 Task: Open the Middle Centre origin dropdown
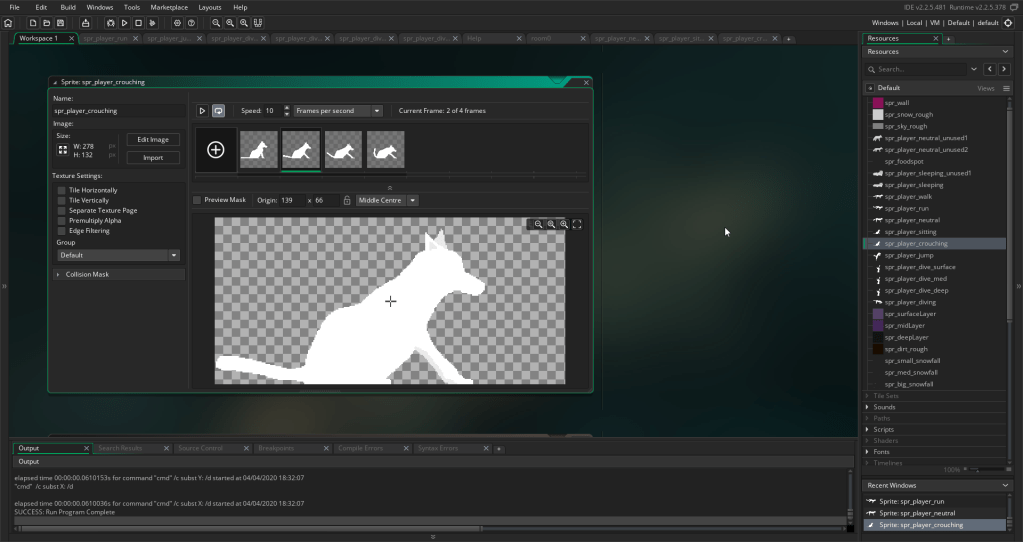click(x=387, y=200)
